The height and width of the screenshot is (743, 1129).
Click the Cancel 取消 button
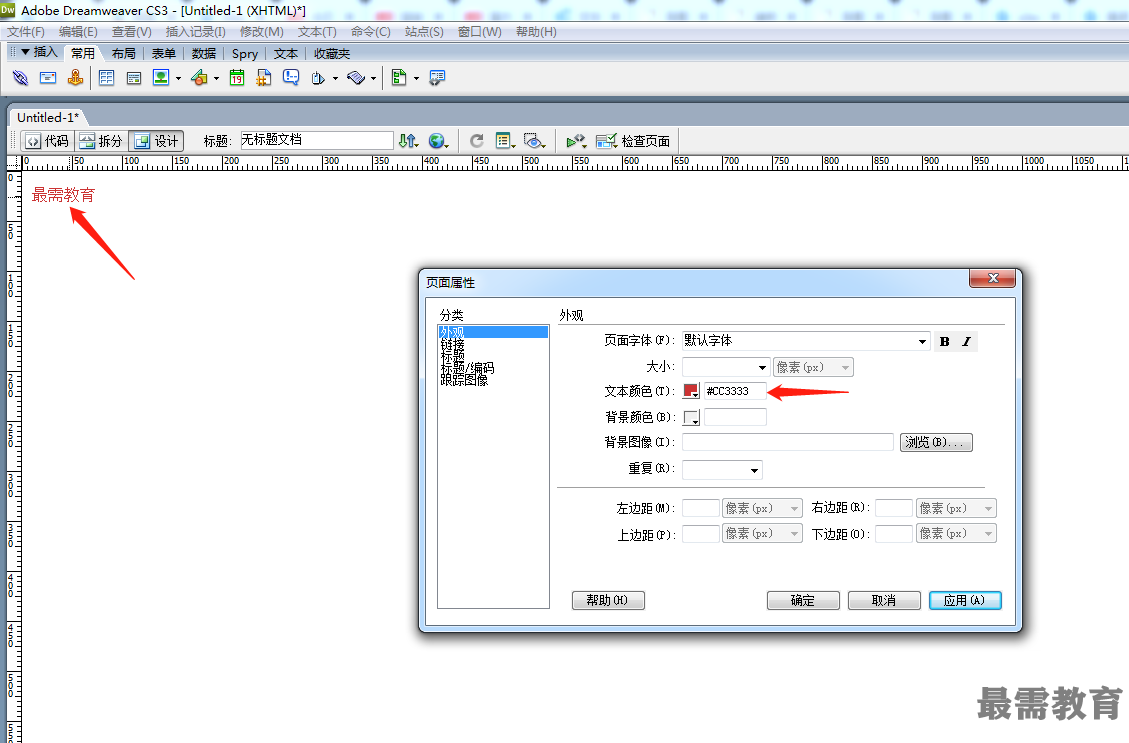pyautogui.click(x=883, y=600)
